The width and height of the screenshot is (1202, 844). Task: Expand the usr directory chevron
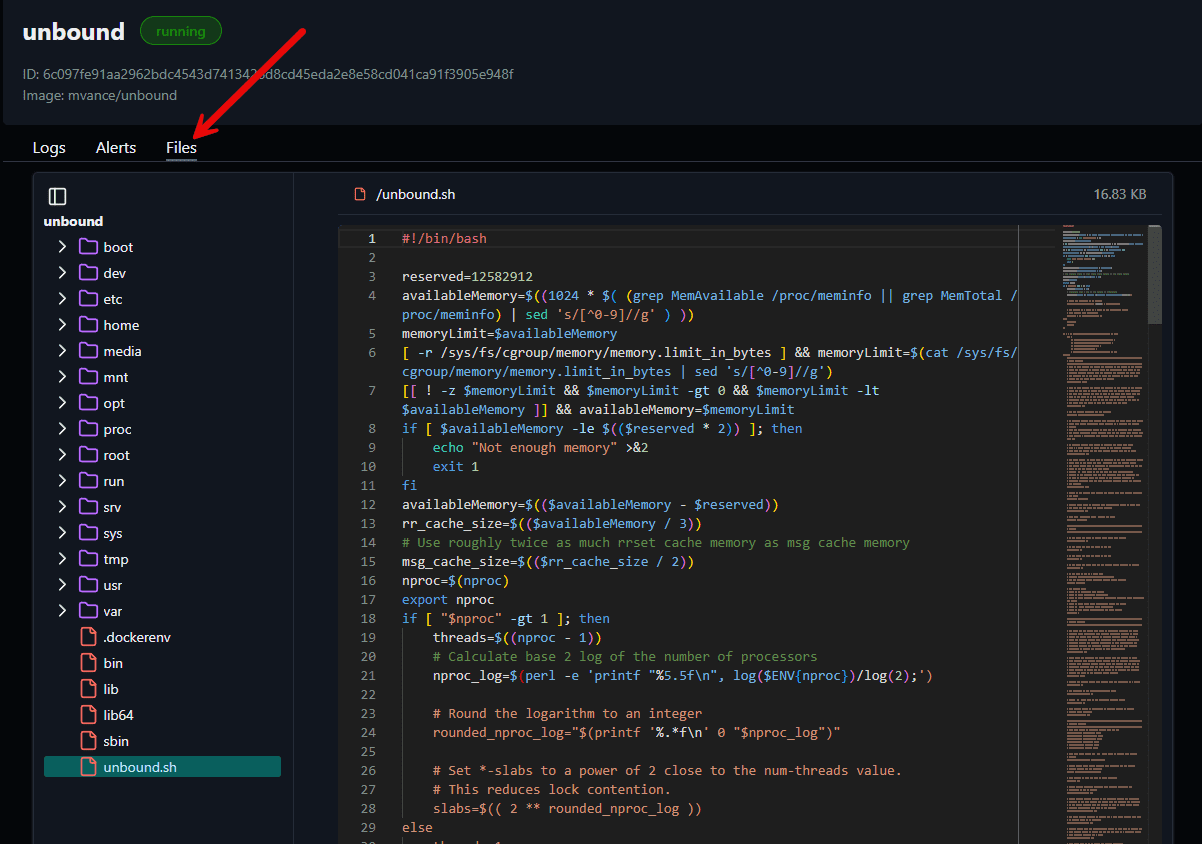tap(62, 584)
